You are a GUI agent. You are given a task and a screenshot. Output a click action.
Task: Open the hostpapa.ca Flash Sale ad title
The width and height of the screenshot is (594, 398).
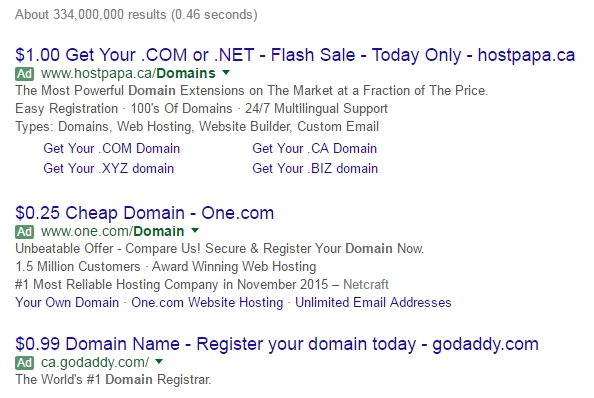(295, 55)
